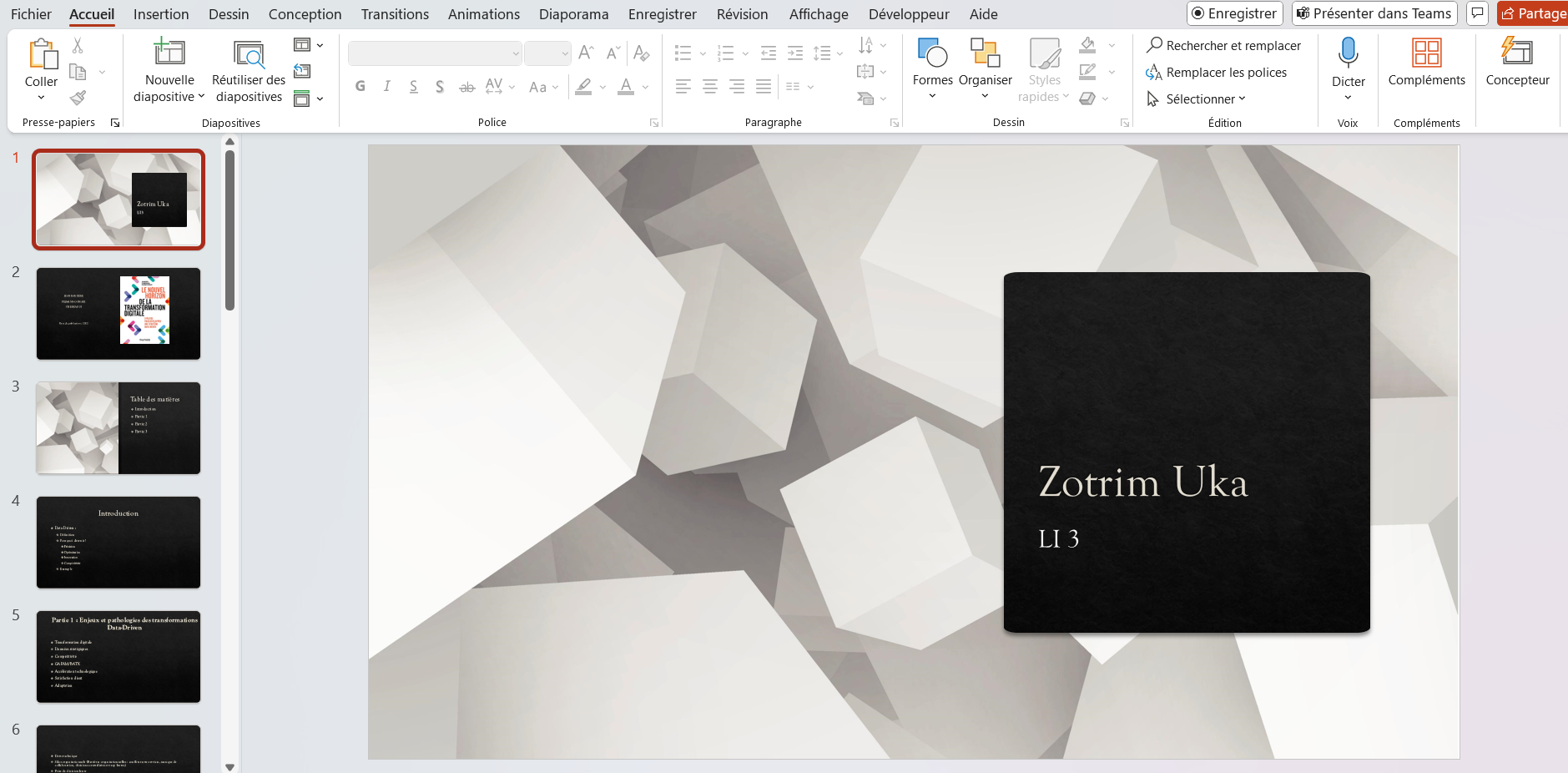Select the Format Painter brush icon
Image resolution: width=1568 pixels, height=773 pixels.
(78, 99)
